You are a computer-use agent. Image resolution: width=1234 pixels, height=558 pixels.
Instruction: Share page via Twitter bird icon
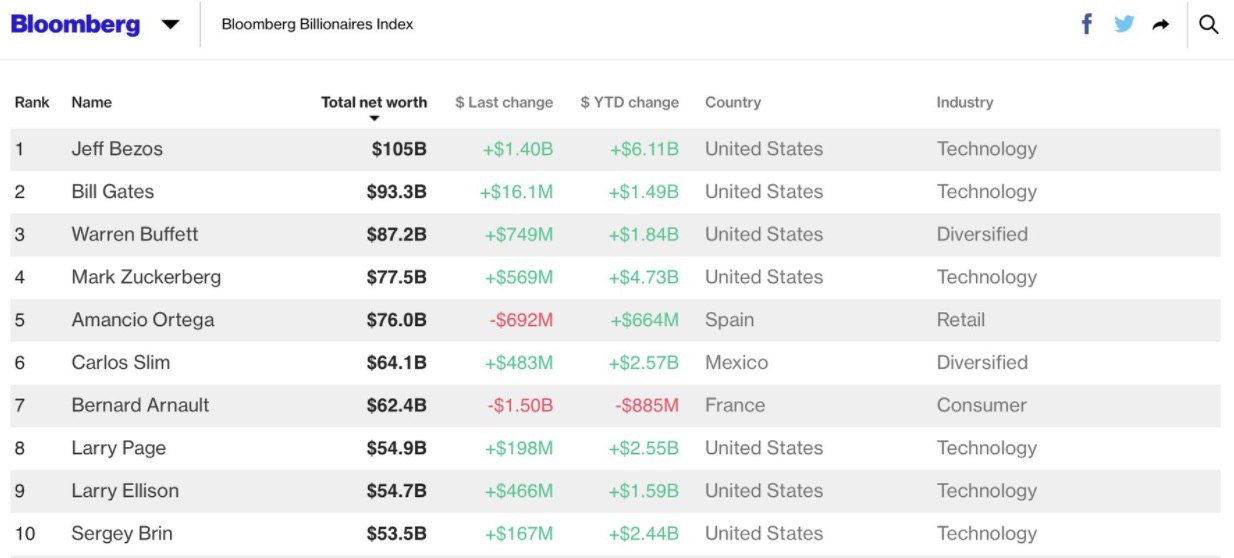[1124, 24]
